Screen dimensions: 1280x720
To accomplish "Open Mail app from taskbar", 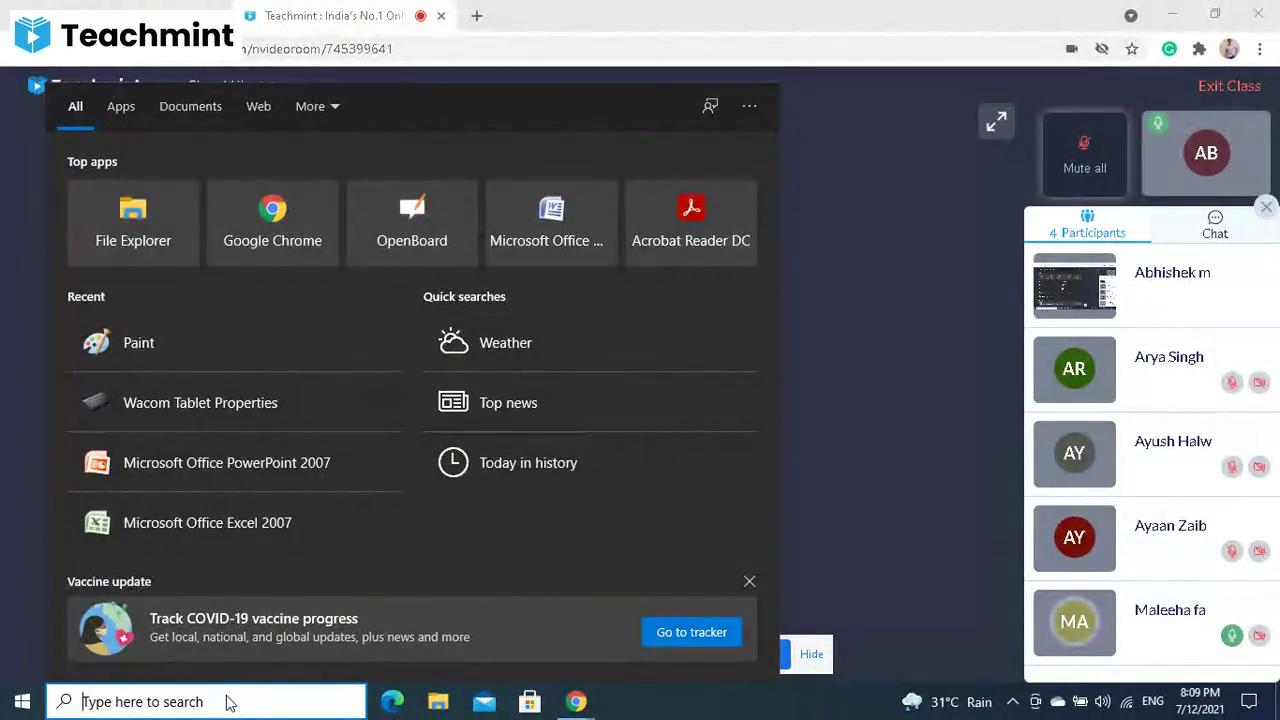I will tap(484, 701).
